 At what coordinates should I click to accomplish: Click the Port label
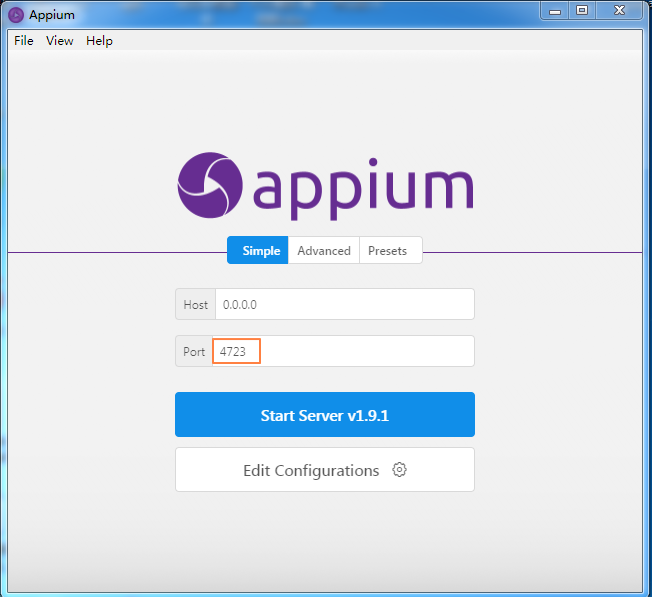coord(194,351)
